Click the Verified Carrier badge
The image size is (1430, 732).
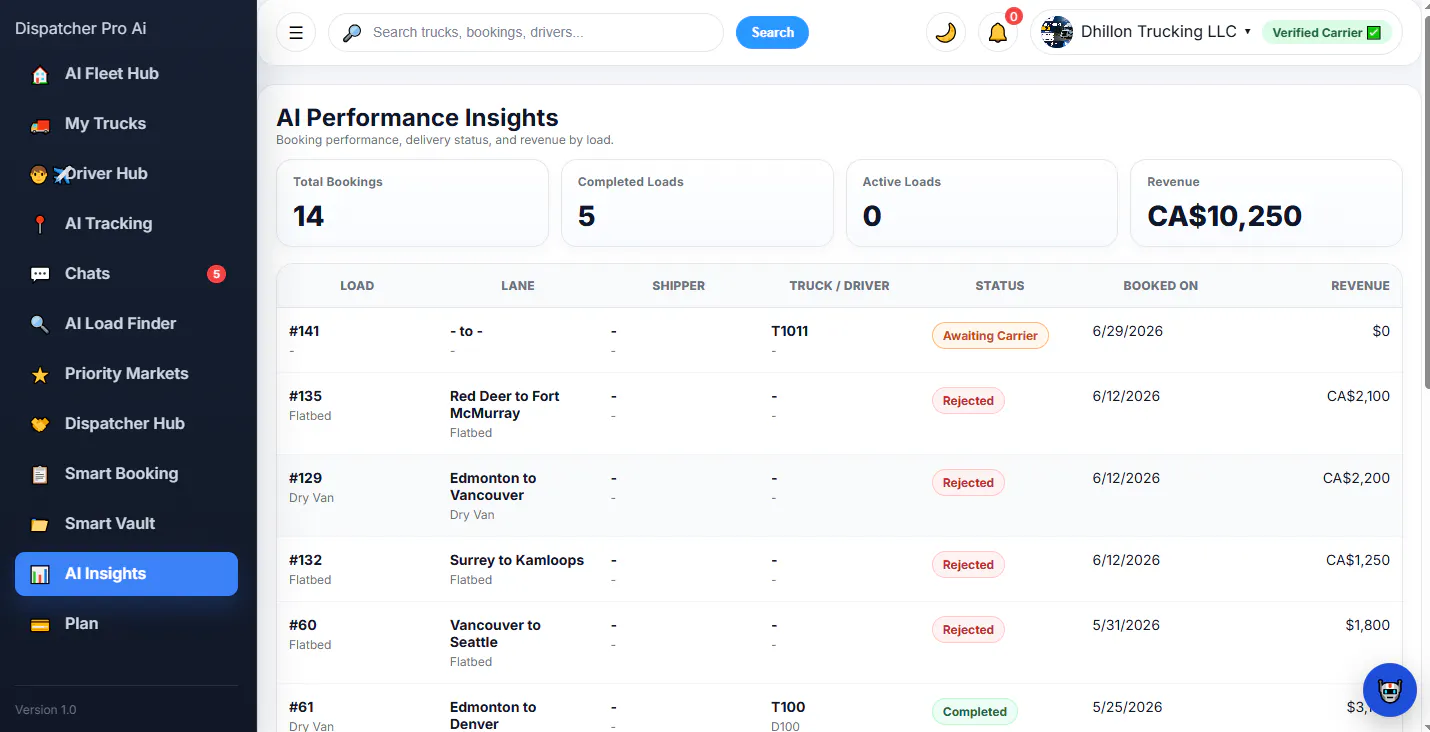coord(1326,32)
